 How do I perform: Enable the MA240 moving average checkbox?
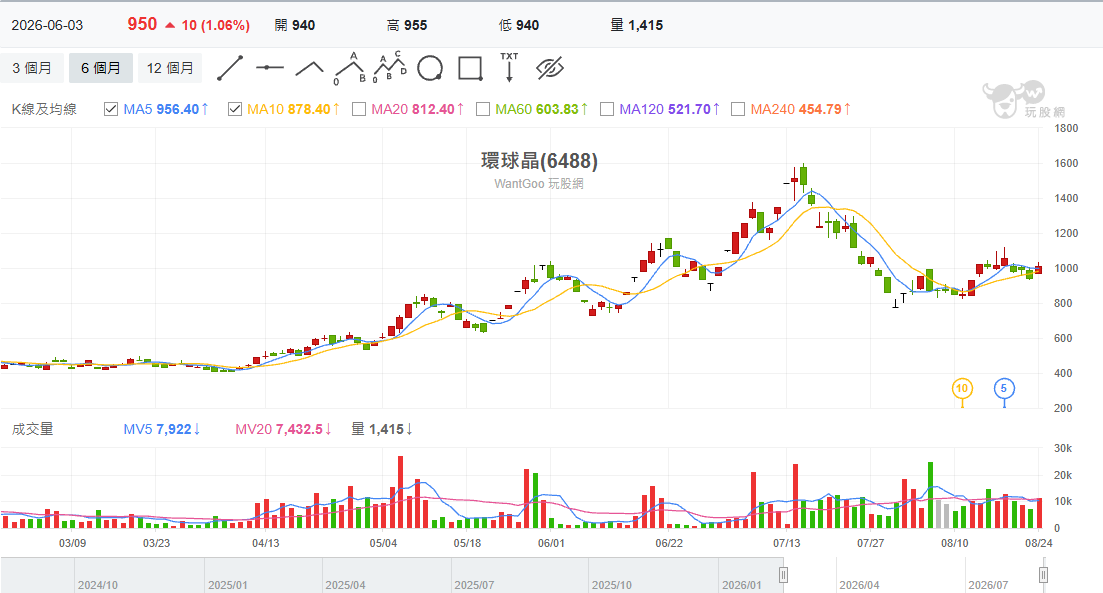pyautogui.click(x=738, y=109)
